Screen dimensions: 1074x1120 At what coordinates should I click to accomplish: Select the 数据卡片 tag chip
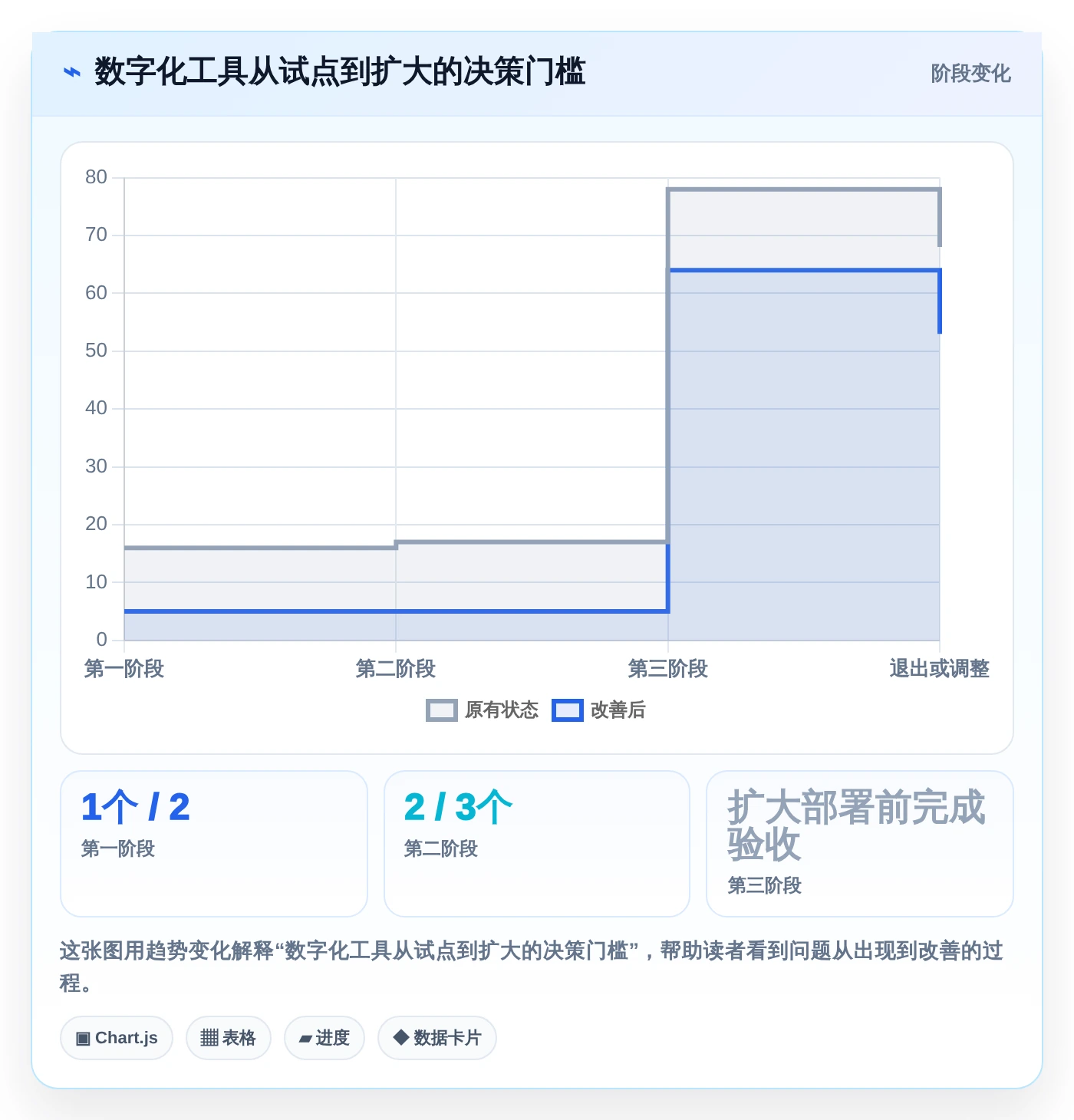coord(437,1038)
